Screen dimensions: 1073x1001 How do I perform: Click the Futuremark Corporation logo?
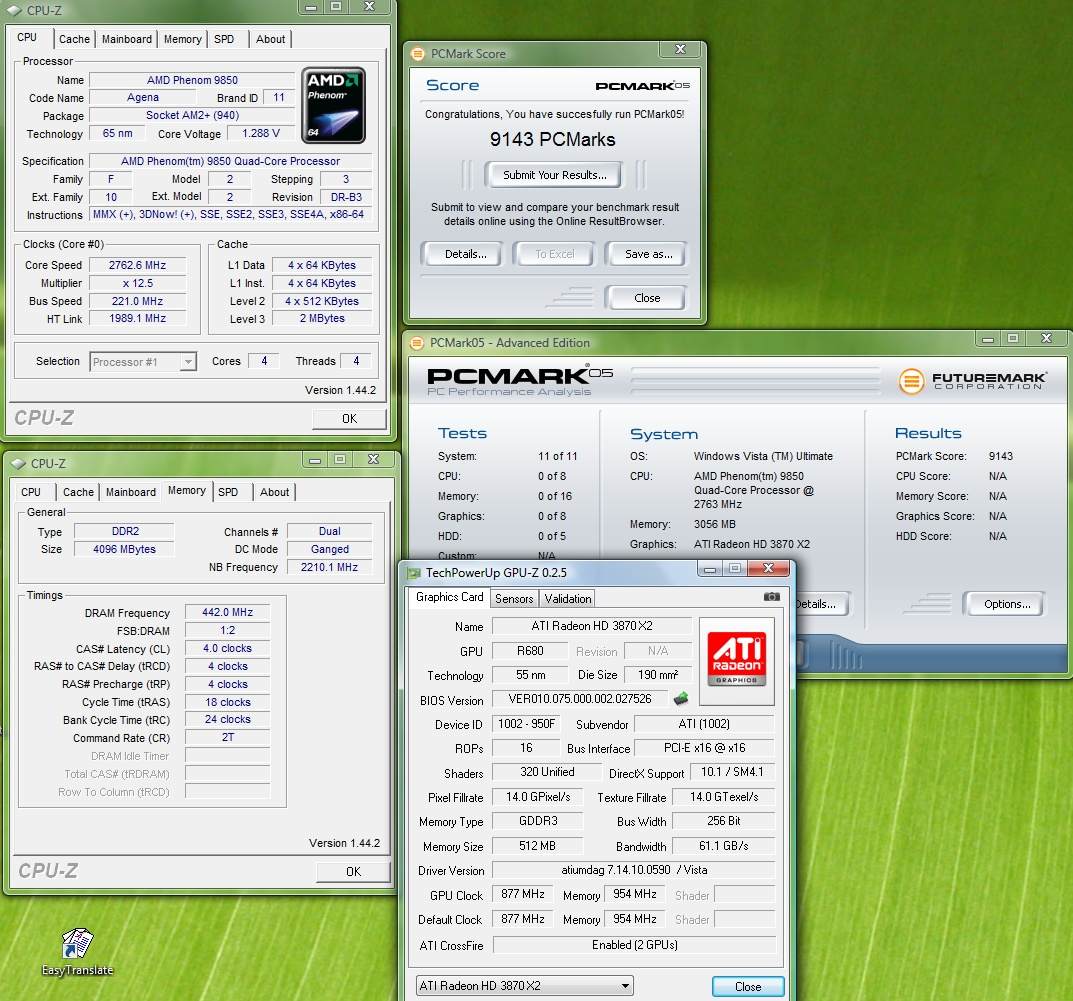[x=972, y=380]
